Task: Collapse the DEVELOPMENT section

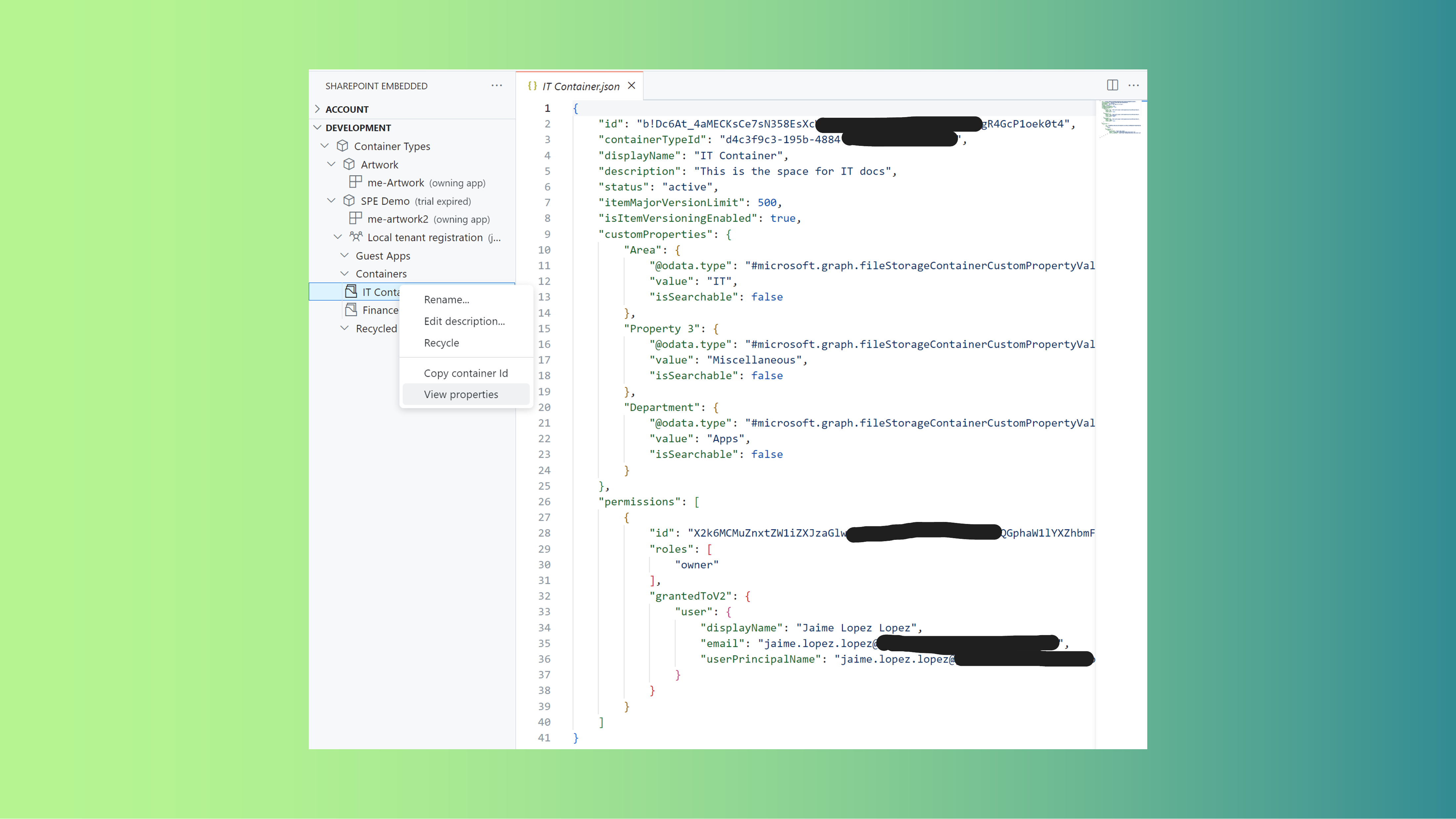Action: (x=318, y=127)
